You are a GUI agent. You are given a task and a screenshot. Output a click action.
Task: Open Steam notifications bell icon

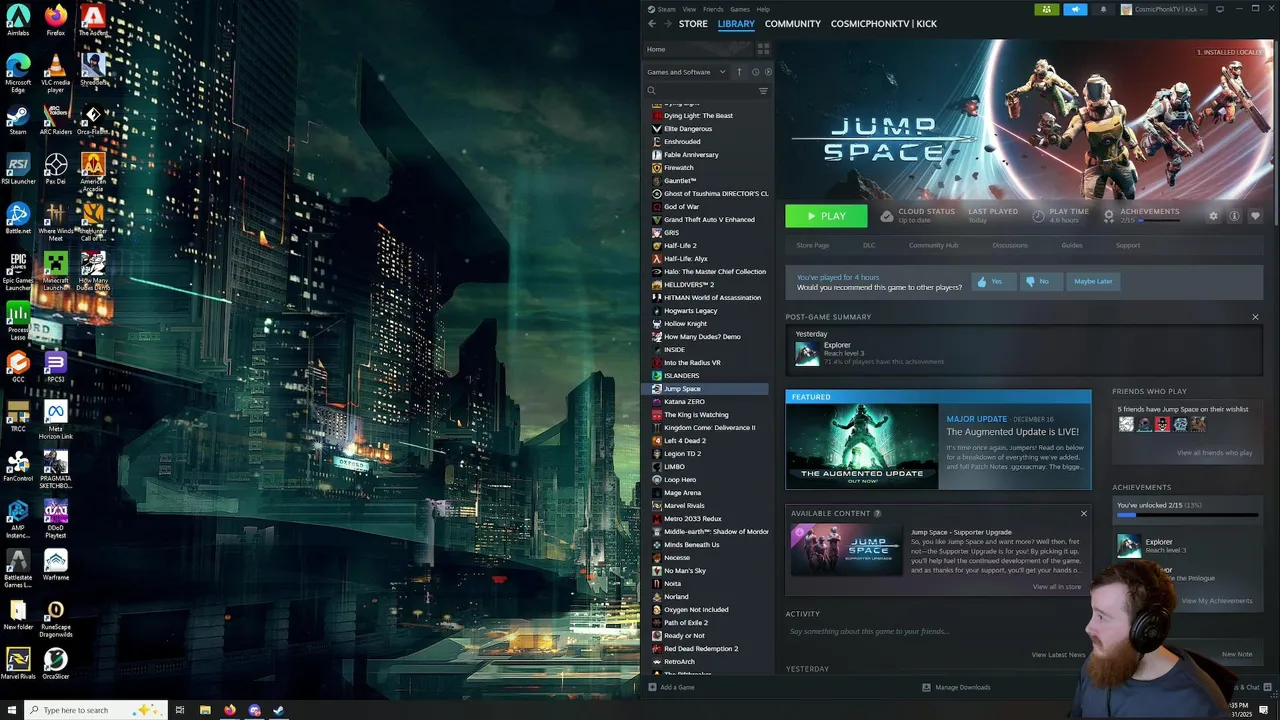point(1103,9)
